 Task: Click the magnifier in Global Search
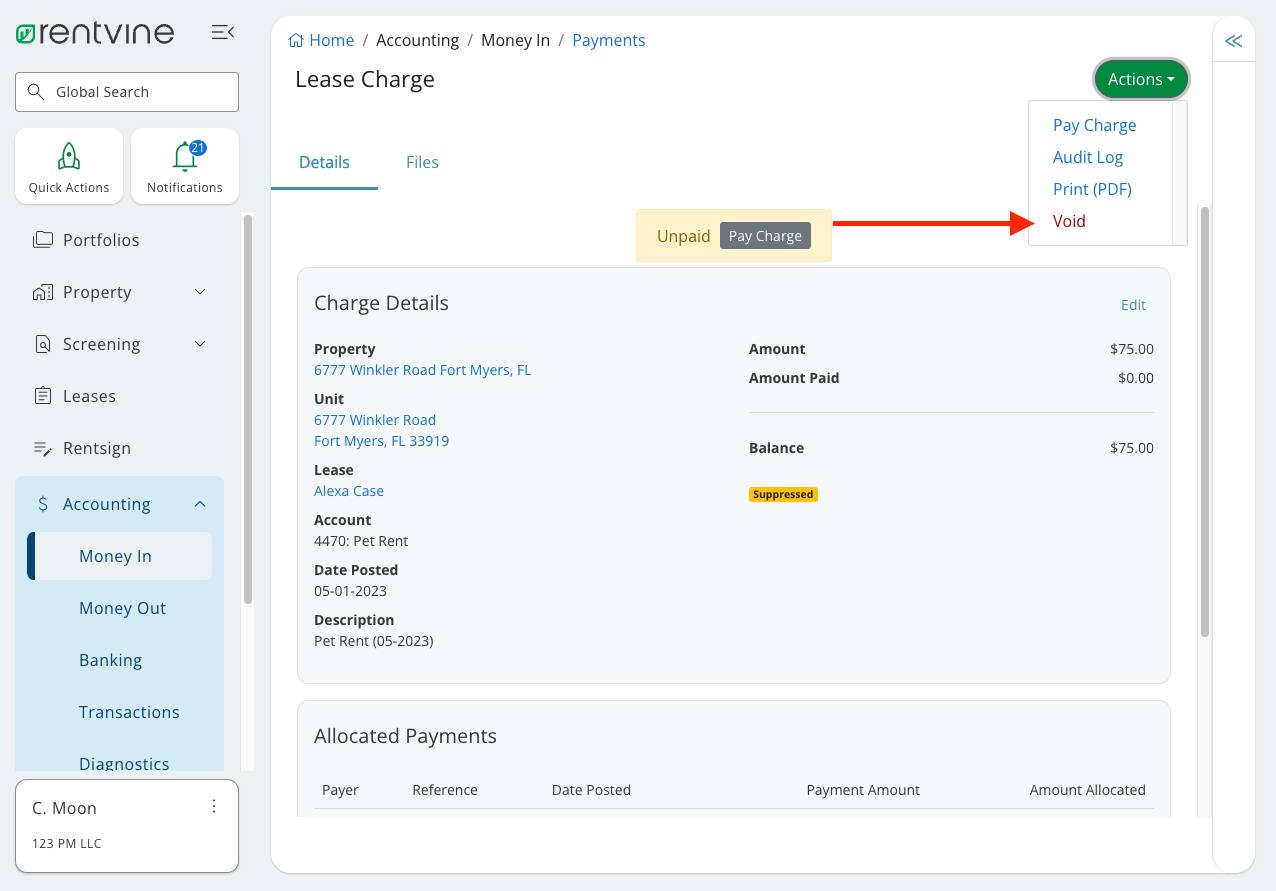pos(35,91)
